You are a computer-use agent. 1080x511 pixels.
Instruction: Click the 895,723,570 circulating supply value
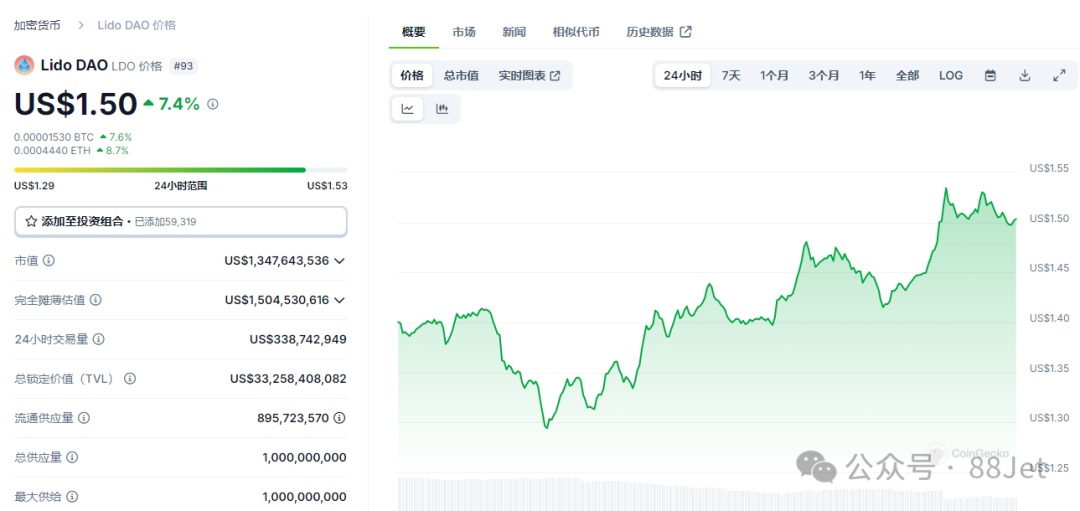[293, 418]
